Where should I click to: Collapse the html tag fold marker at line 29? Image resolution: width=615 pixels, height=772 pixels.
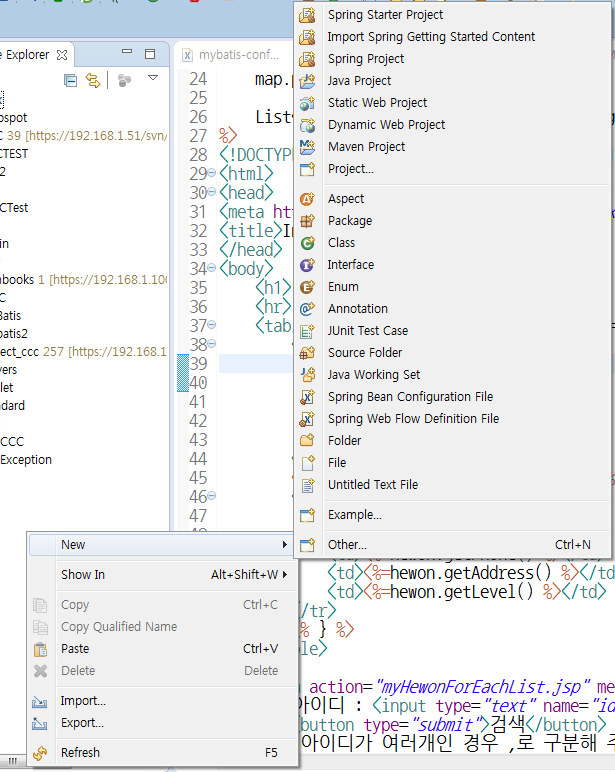212,173
